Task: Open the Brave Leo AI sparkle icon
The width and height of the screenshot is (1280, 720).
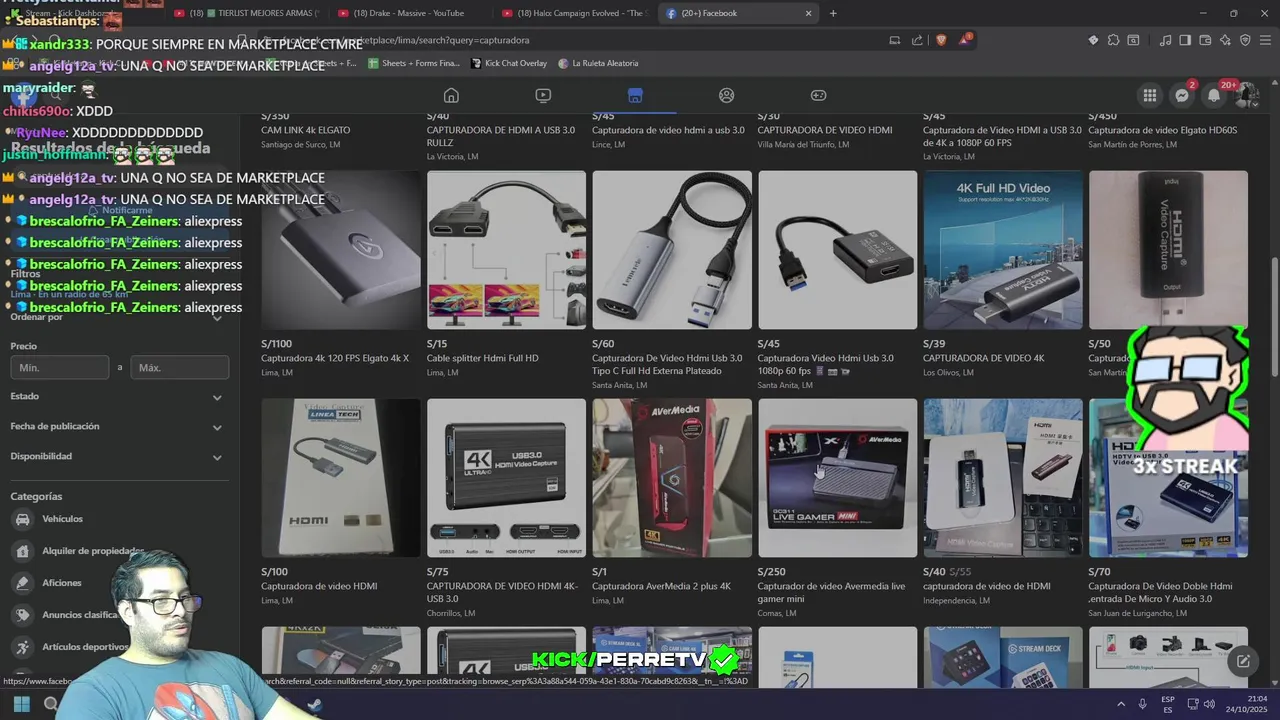Action: coord(1225,40)
